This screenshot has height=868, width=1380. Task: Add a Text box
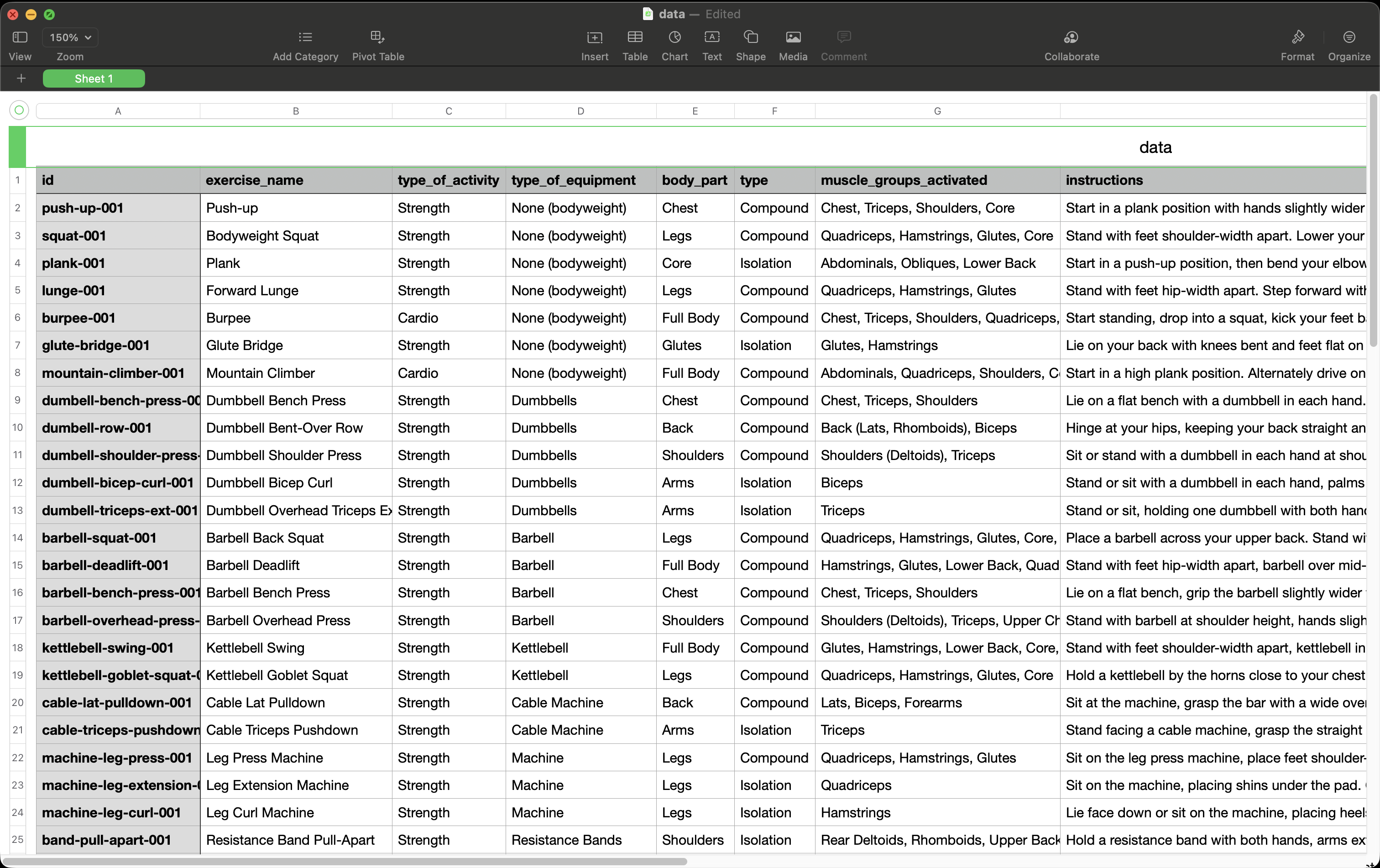click(712, 37)
